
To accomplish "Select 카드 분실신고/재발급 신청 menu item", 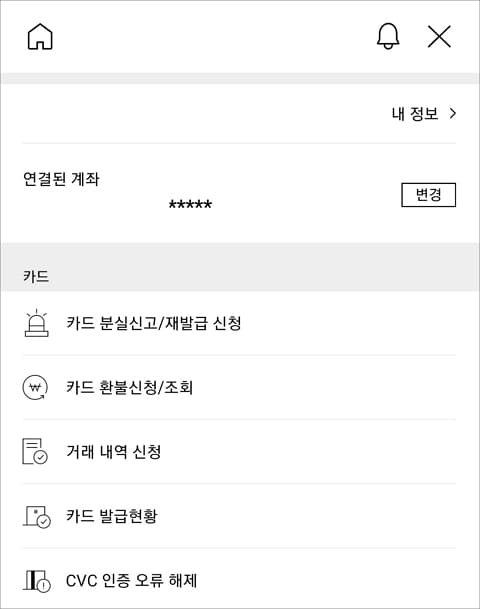I will point(240,323).
